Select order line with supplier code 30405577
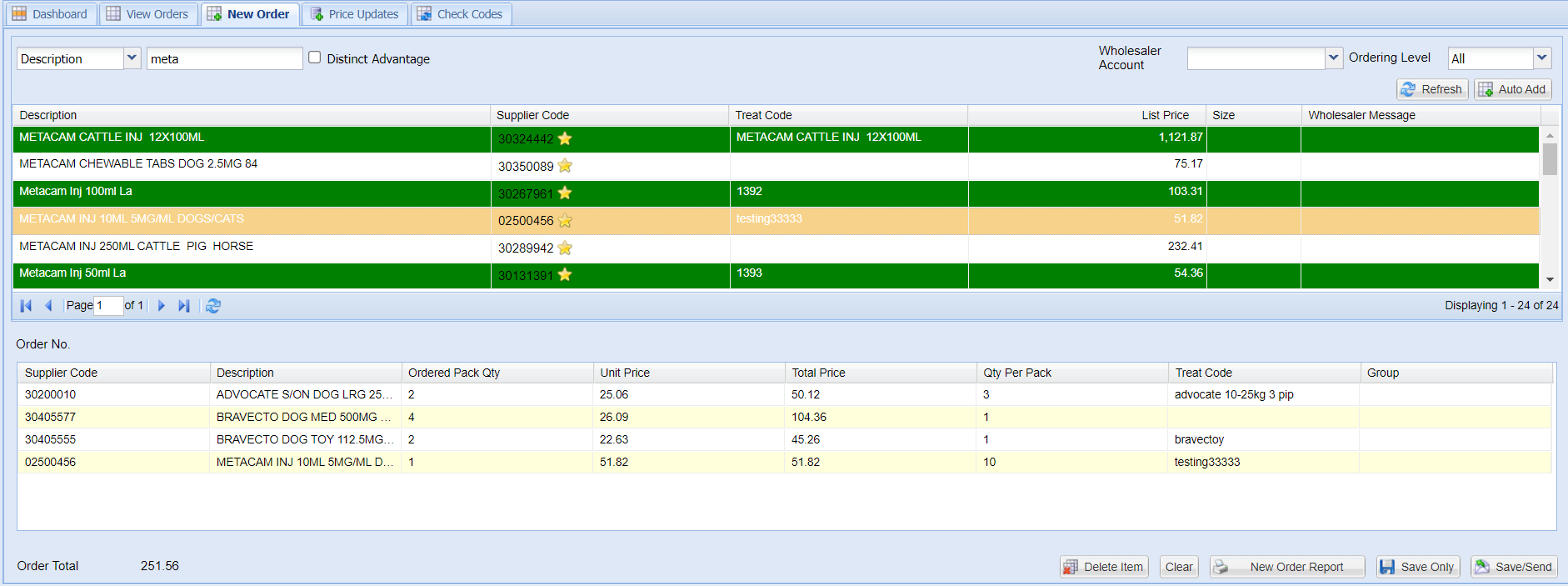 pyautogui.click(x=784, y=417)
